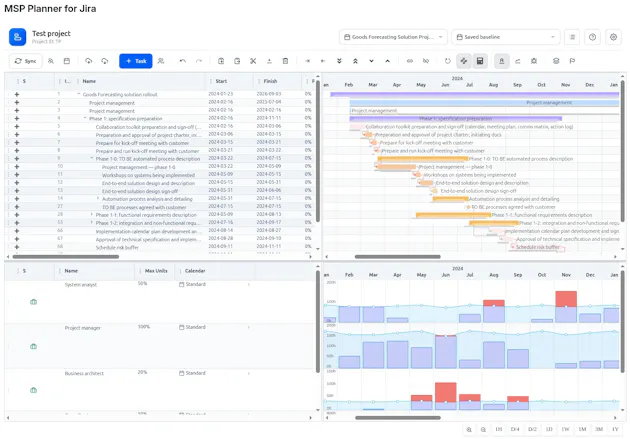Image resolution: width=630 pixels, height=439 pixels.
Task: Click the Phase 1: specification preparation Gantt bar
Action: (x=456, y=118)
